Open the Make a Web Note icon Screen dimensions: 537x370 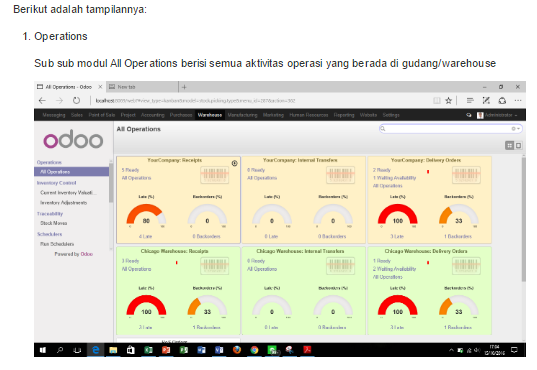click(x=486, y=100)
